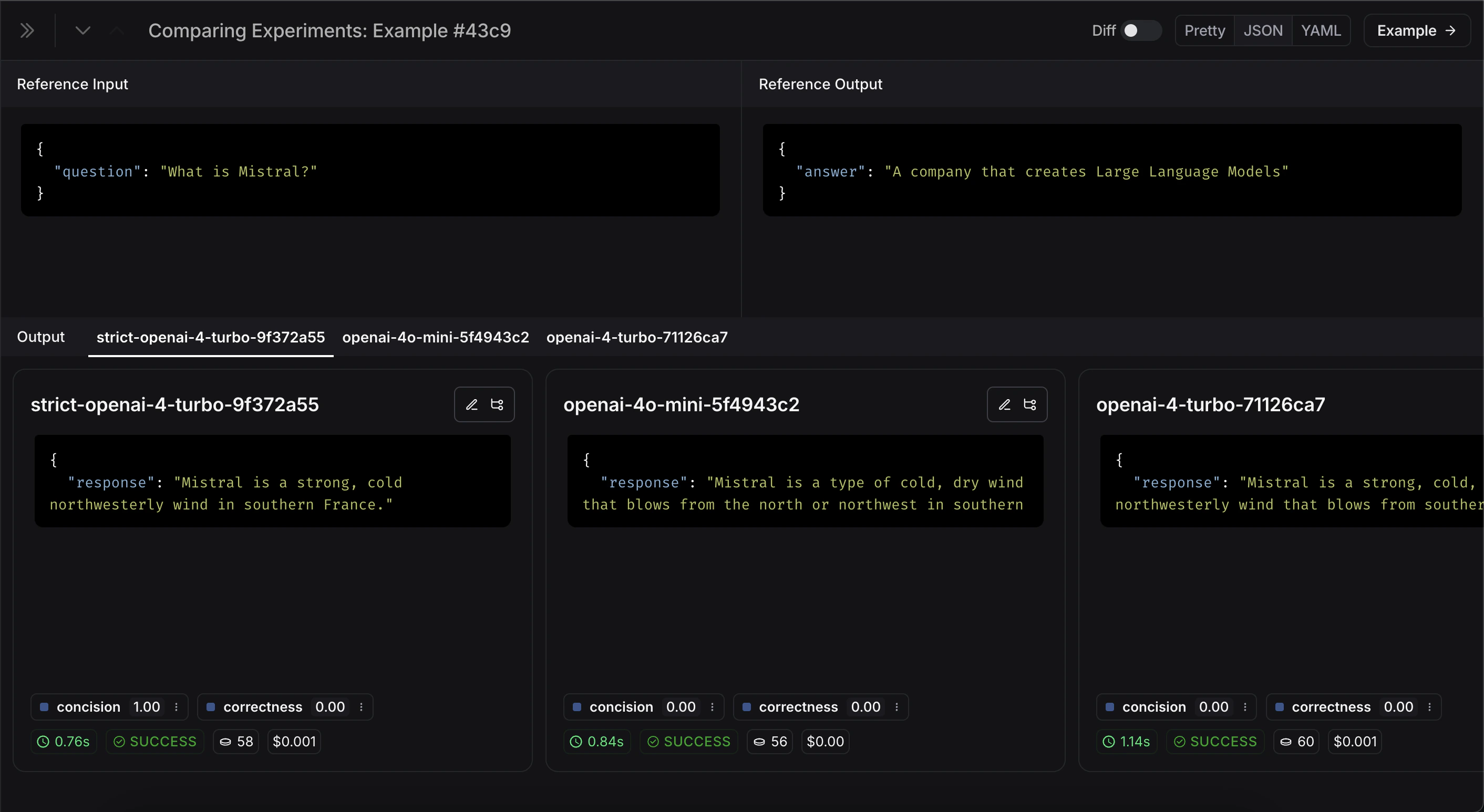Click the Example navigation button
The image size is (1484, 812).
click(1417, 30)
